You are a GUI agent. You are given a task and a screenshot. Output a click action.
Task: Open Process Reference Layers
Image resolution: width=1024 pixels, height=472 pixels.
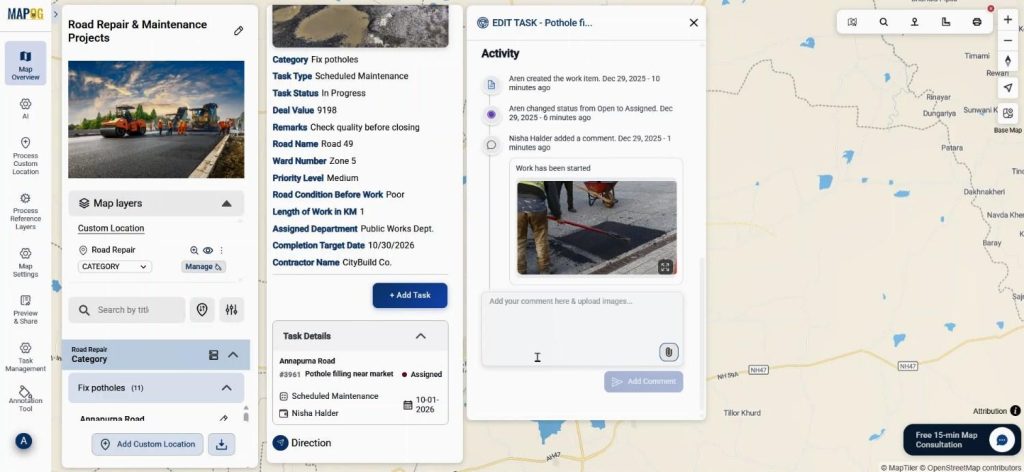click(x=25, y=212)
